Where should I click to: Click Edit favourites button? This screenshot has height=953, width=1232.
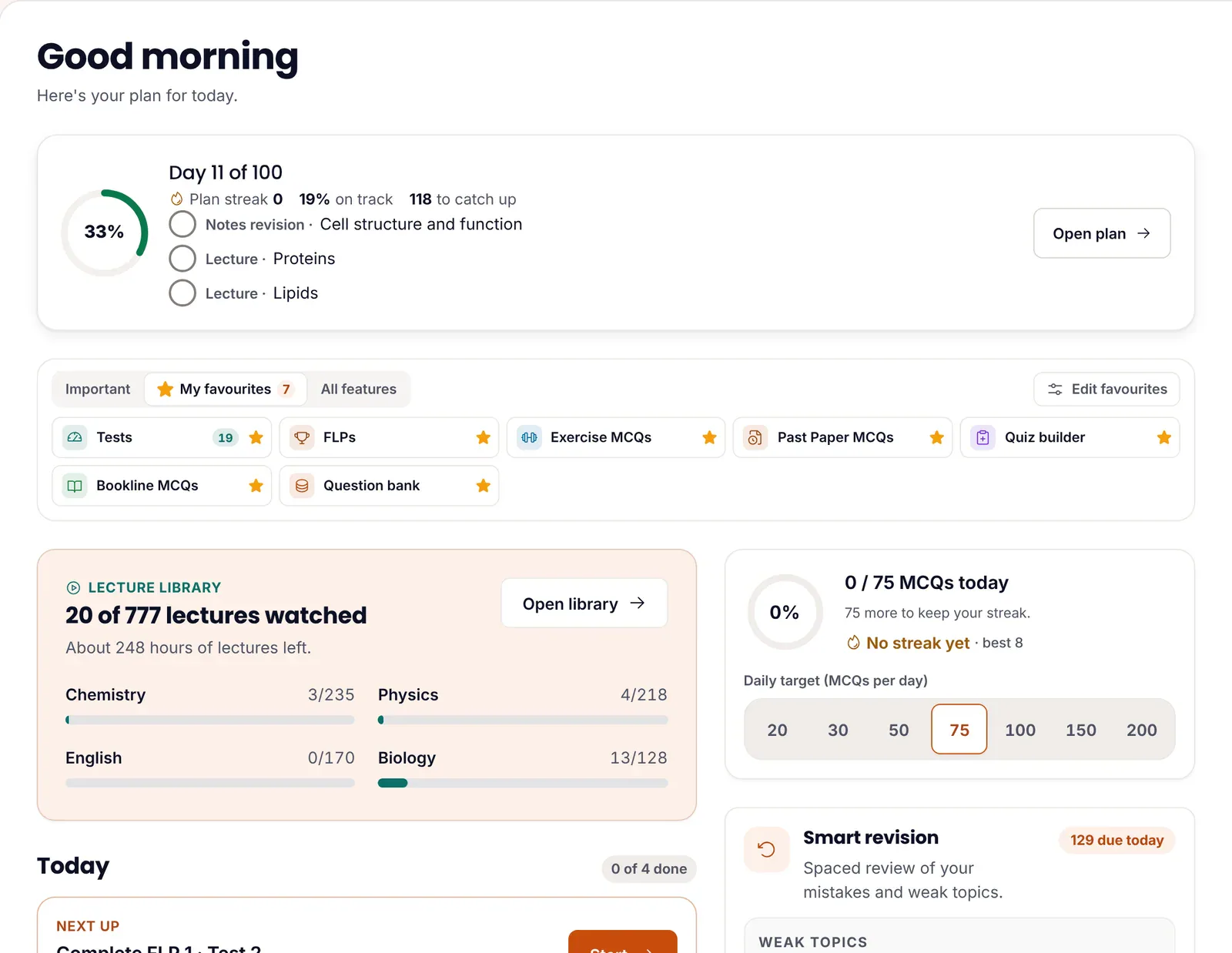point(1106,390)
